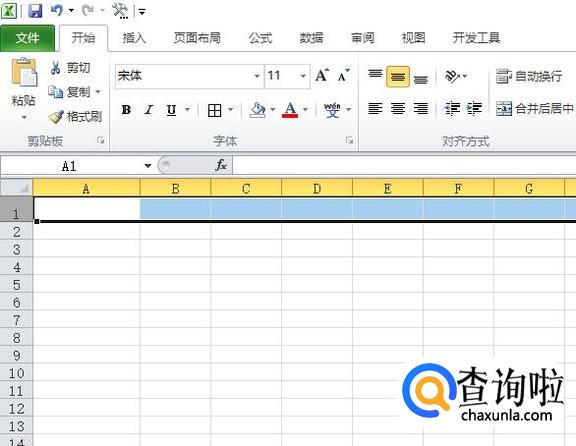
Task: Open the font size dropdown arrow
Action: point(303,76)
